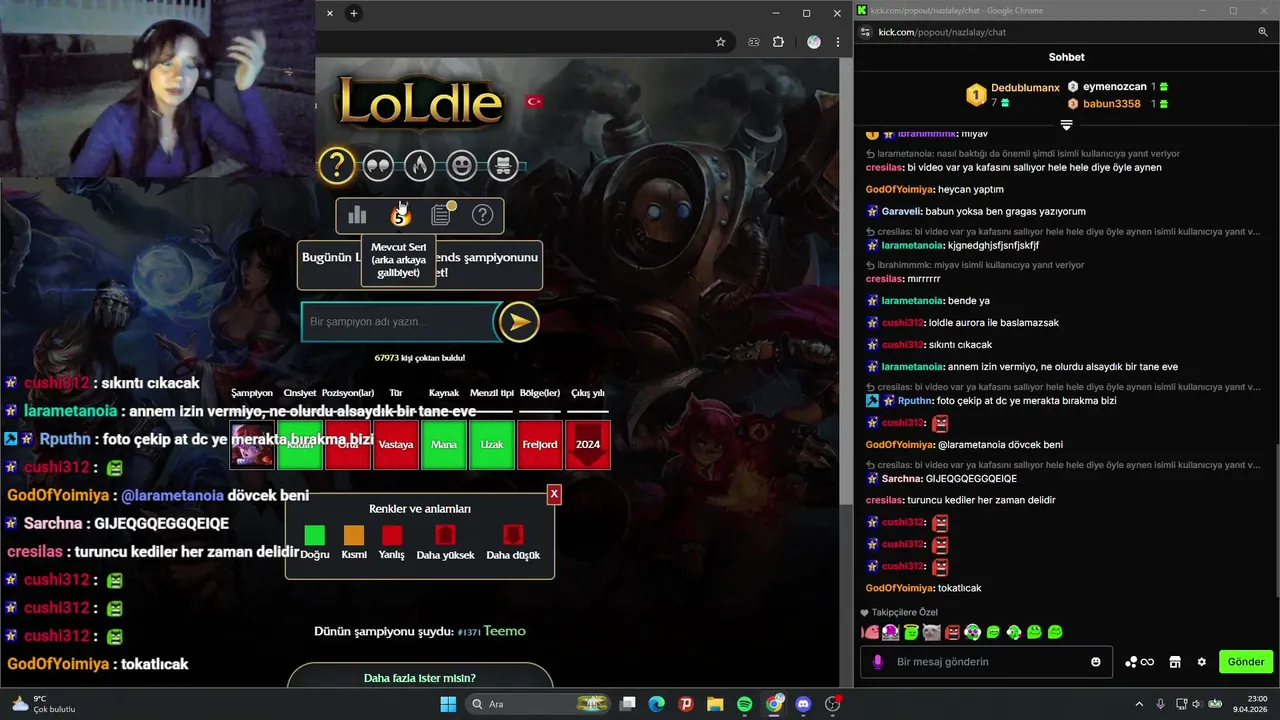The height and width of the screenshot is (720, 1280).
Task: Click the Daha fazla ister misin button
Action: (x=420, y=678)
